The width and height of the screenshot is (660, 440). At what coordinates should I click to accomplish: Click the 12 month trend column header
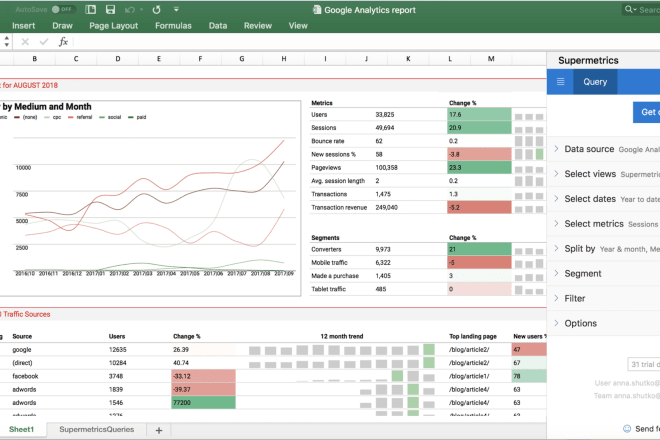click(x=342, y=336)
